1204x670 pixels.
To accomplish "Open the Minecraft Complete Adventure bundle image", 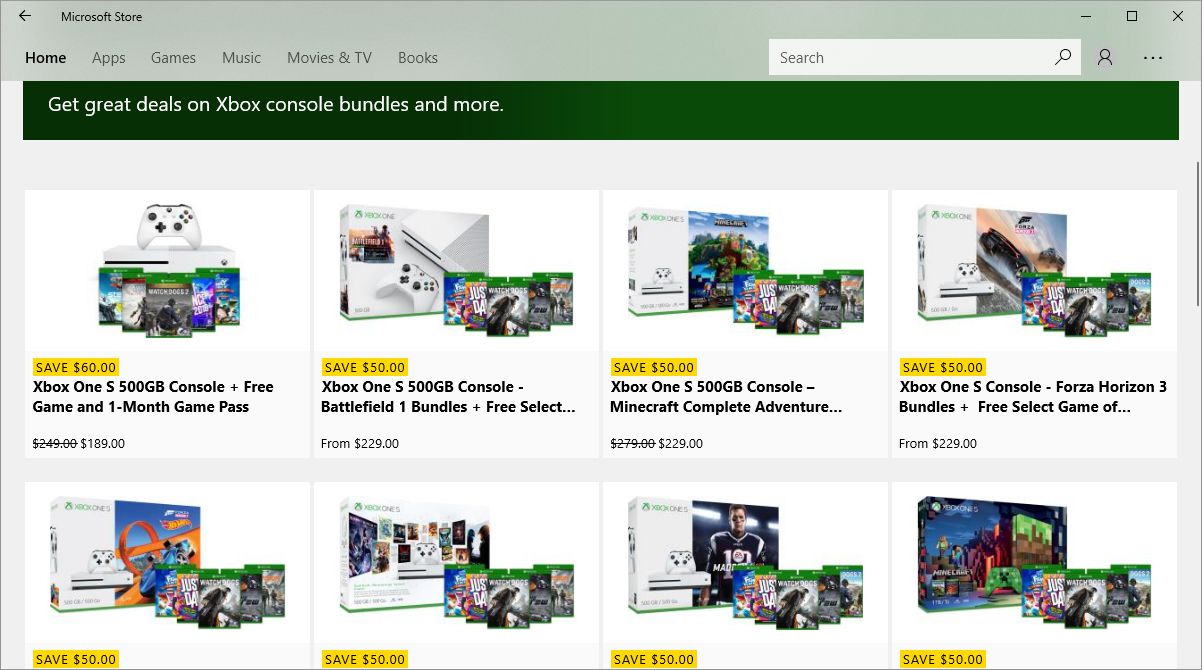I will (745, 270).
